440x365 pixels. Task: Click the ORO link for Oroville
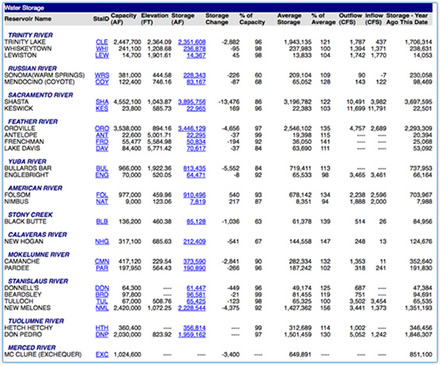pyautogui.click(x=102, y=128)
